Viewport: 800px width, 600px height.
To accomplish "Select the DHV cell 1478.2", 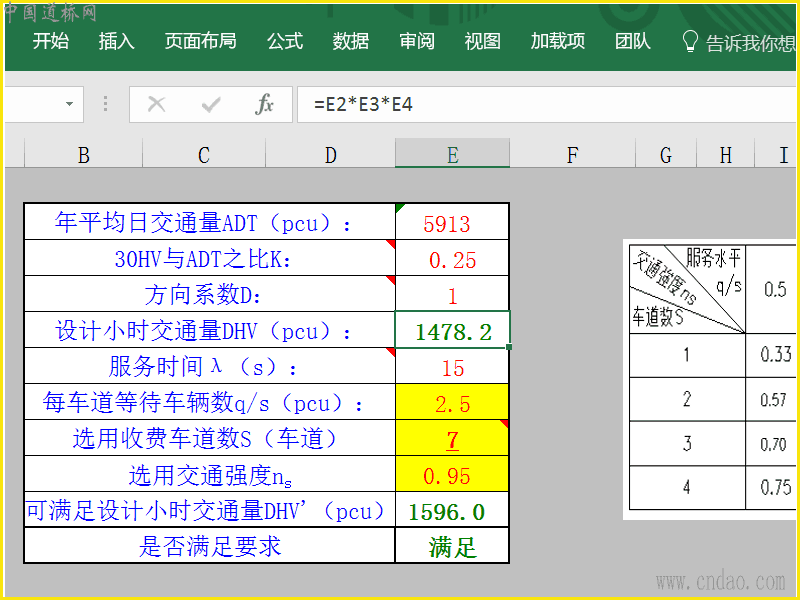I will click(452, 330).
